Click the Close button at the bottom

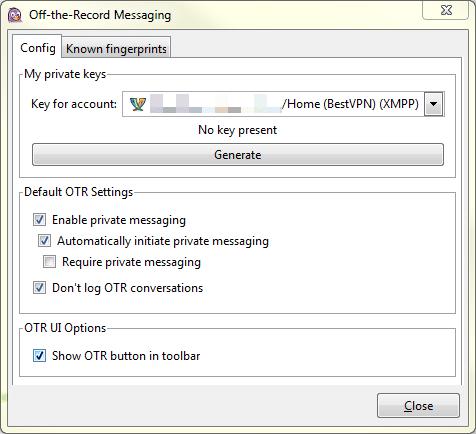tap(418, 406)
